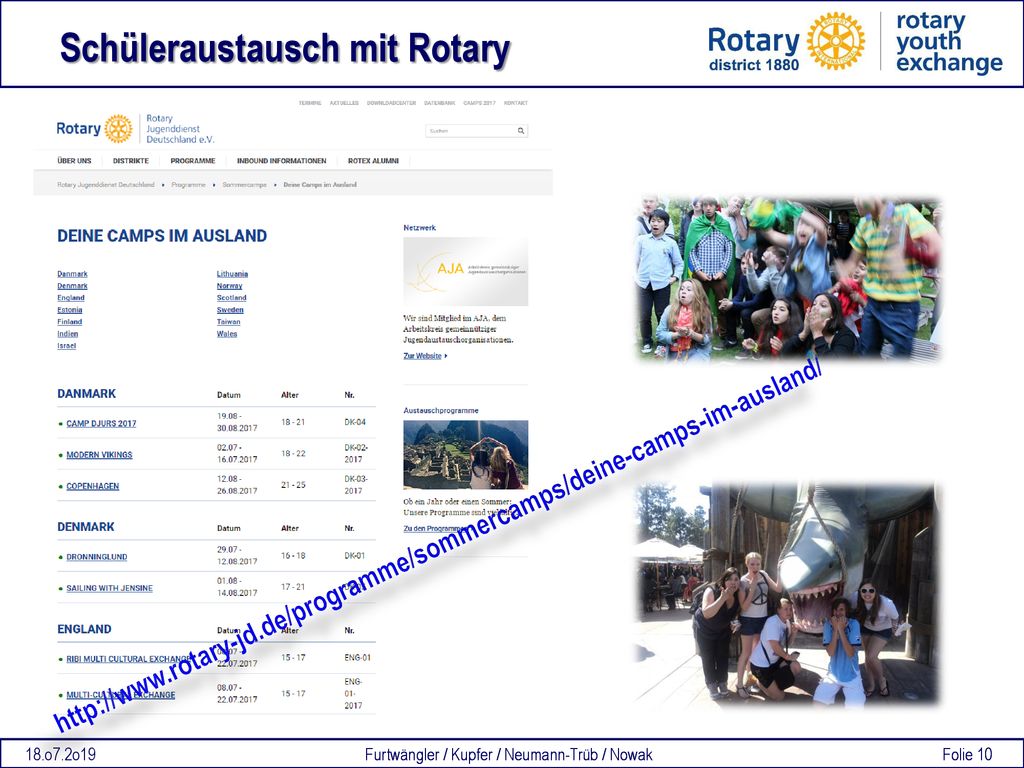Jump to Estonia in country list
This screenshot has height=768, width=1024.
69,310
